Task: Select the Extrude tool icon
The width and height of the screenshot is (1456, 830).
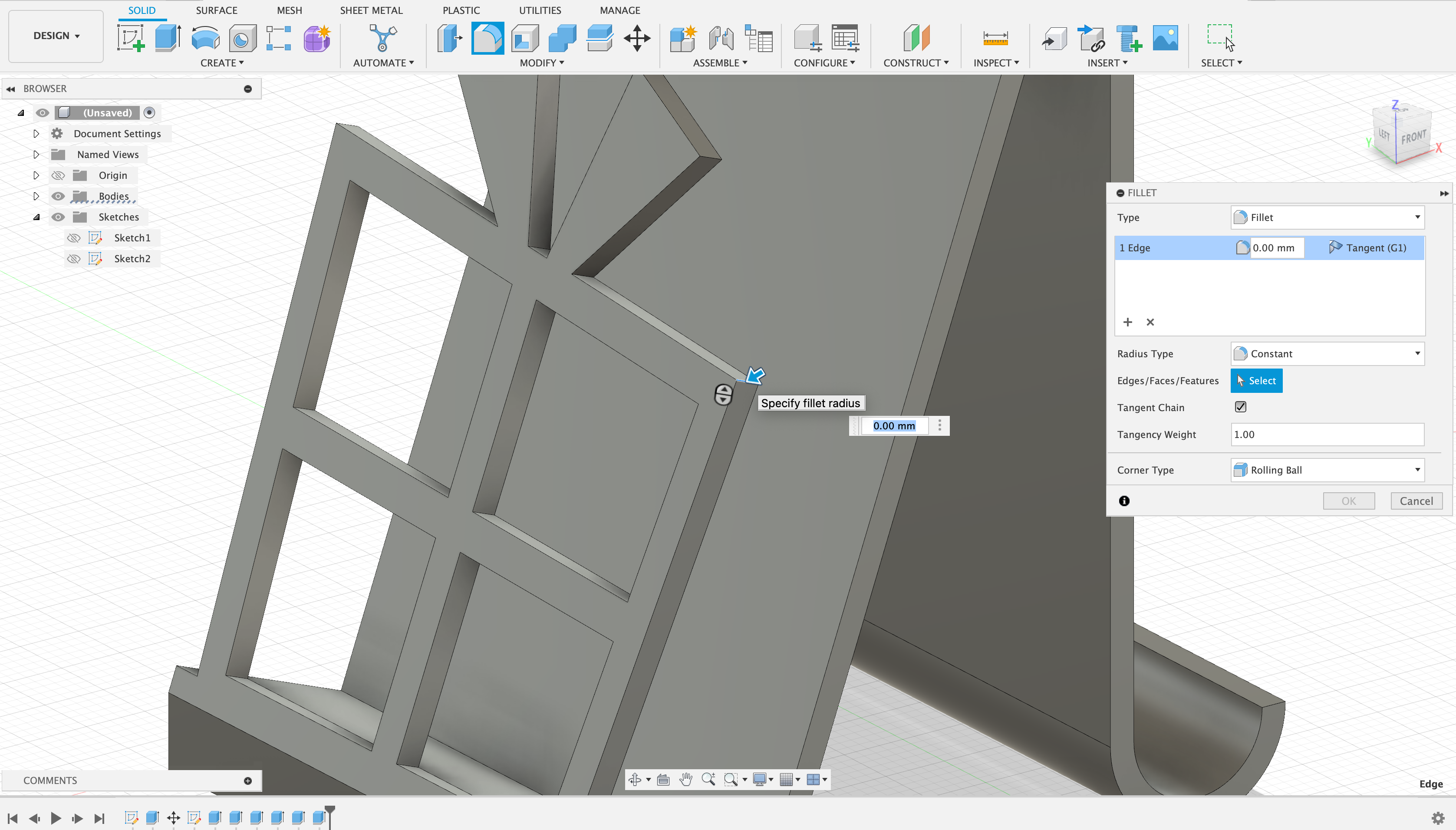Action: [168, 39]
